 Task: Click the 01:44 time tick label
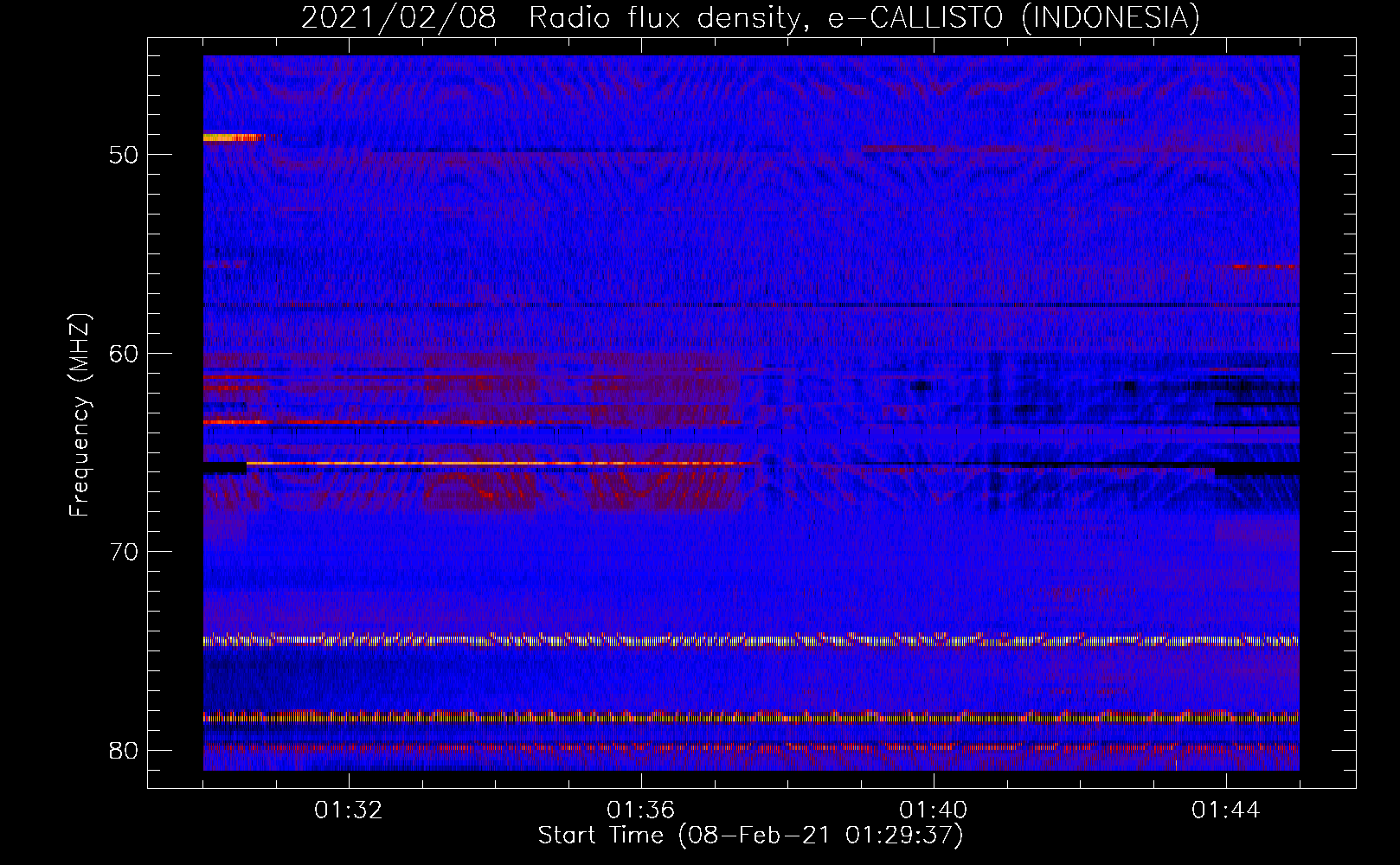click(1226, 811)
